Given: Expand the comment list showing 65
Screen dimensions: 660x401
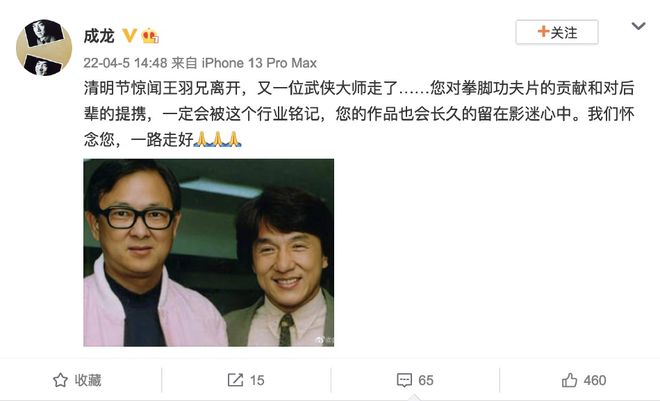Looking at the screenshot, I should coord(426,380).
